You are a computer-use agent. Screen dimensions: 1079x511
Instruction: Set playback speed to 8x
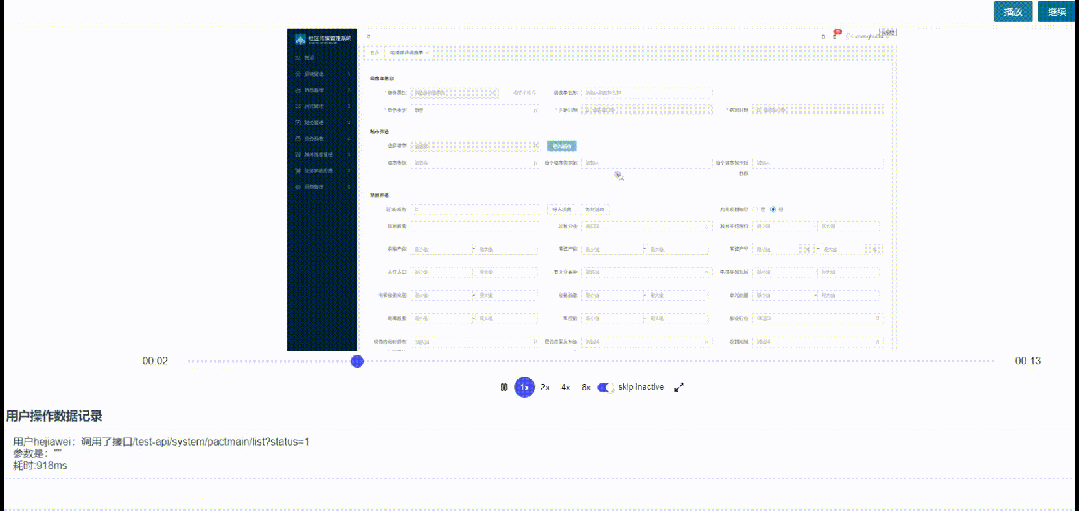click(x=586, y=388)
